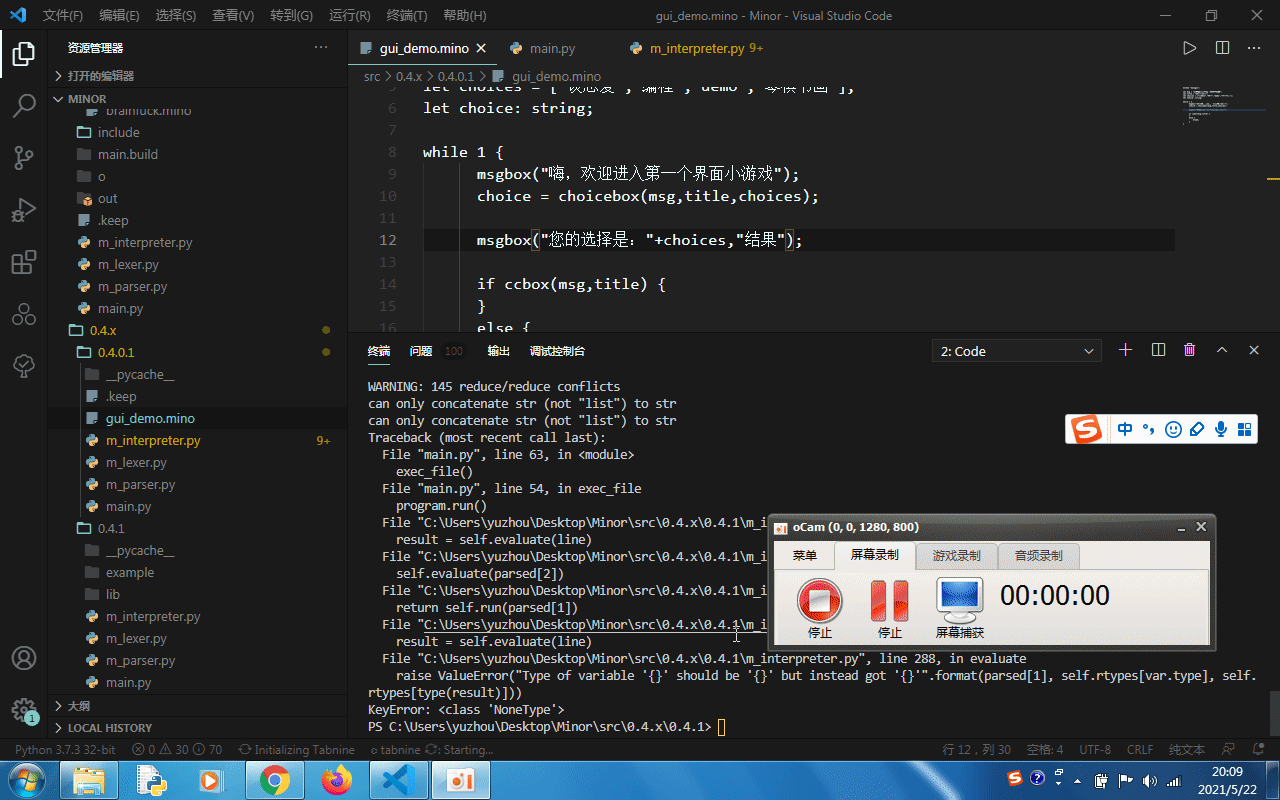The image size is (1280, 800).
Task: Switch to the m_interpreter.py editor tab
Action: (x=696, y=48)
